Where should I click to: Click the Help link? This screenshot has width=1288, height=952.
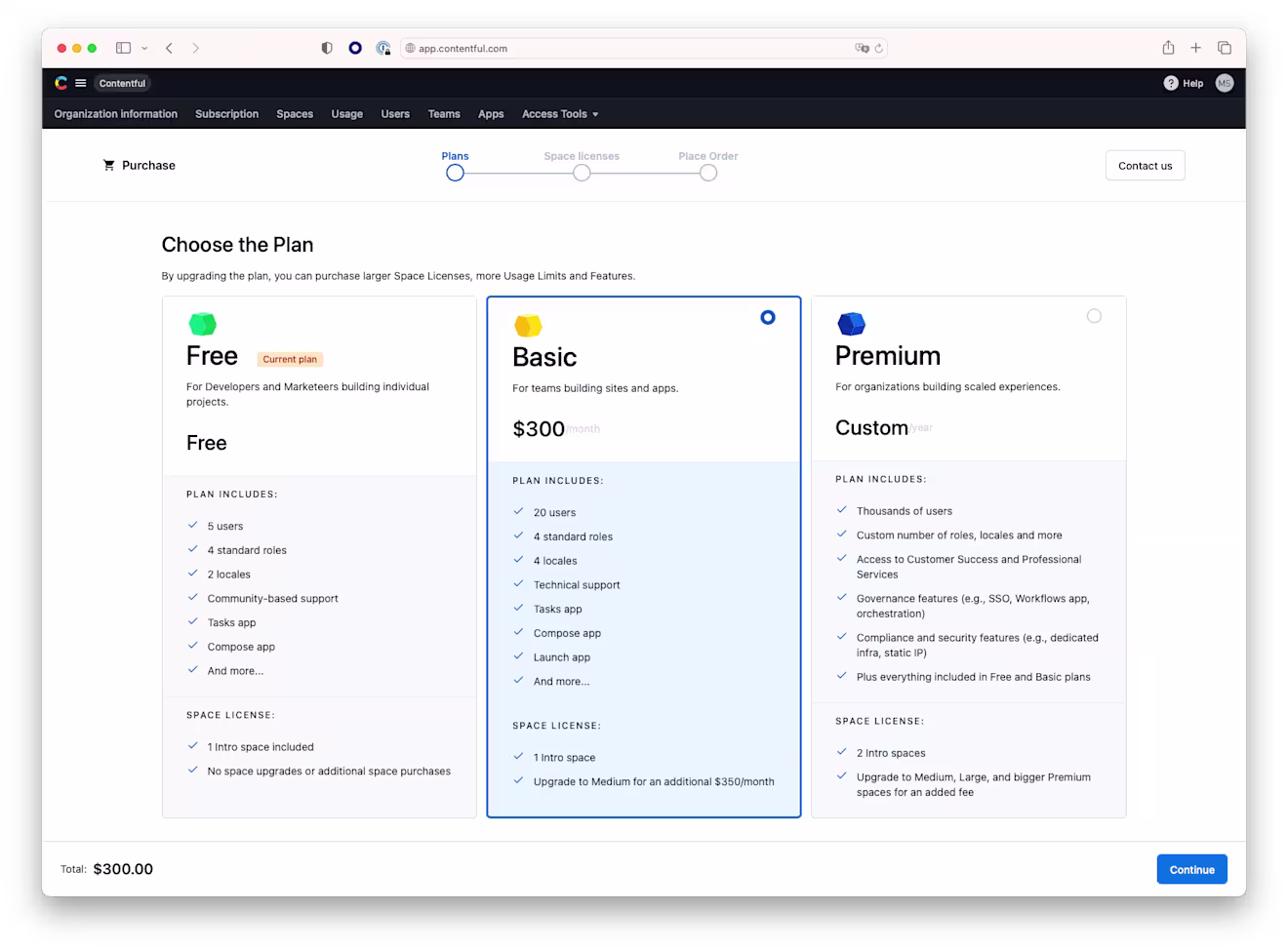tap(1192, 83)
